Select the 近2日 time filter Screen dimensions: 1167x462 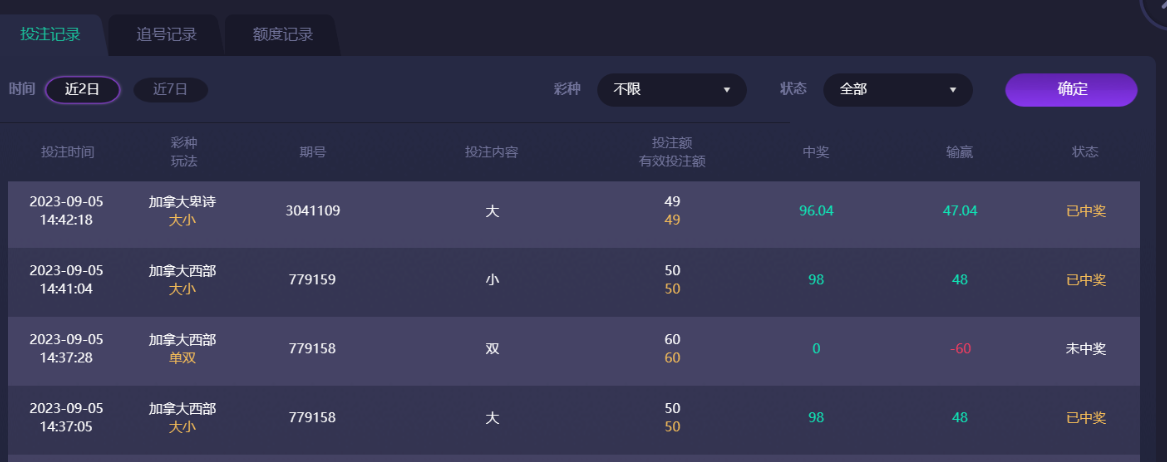point(83,89)
